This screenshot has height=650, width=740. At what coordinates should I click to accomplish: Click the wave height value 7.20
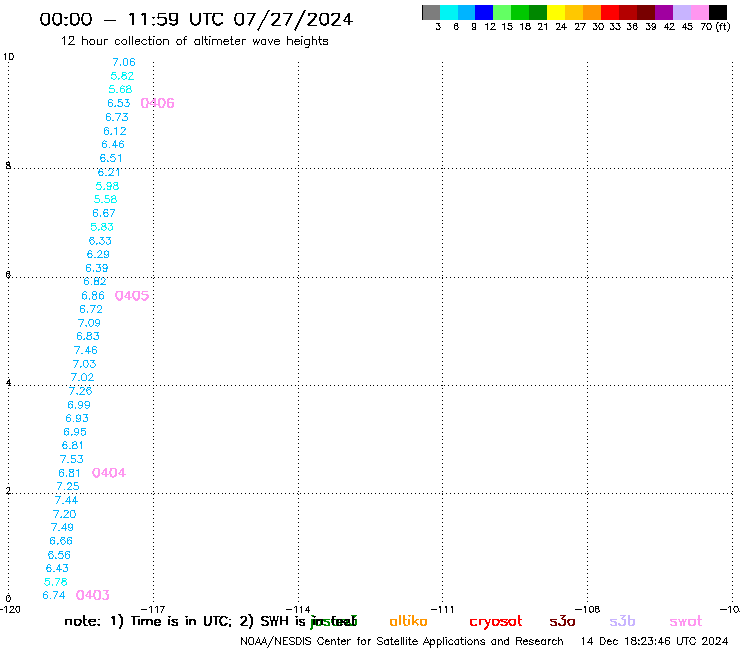pyautogui.click(x=64, y=515)
